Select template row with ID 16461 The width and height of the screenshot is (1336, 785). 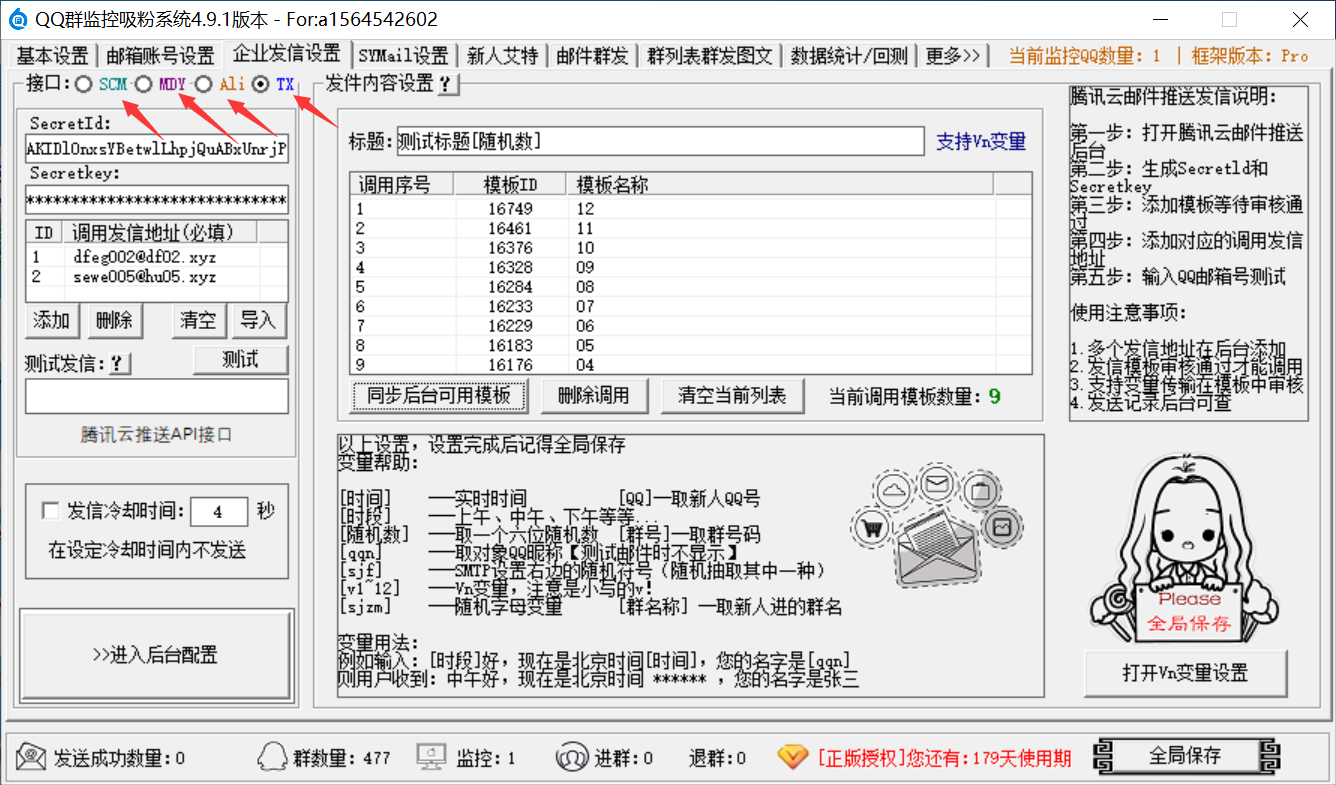click(690, 229)
